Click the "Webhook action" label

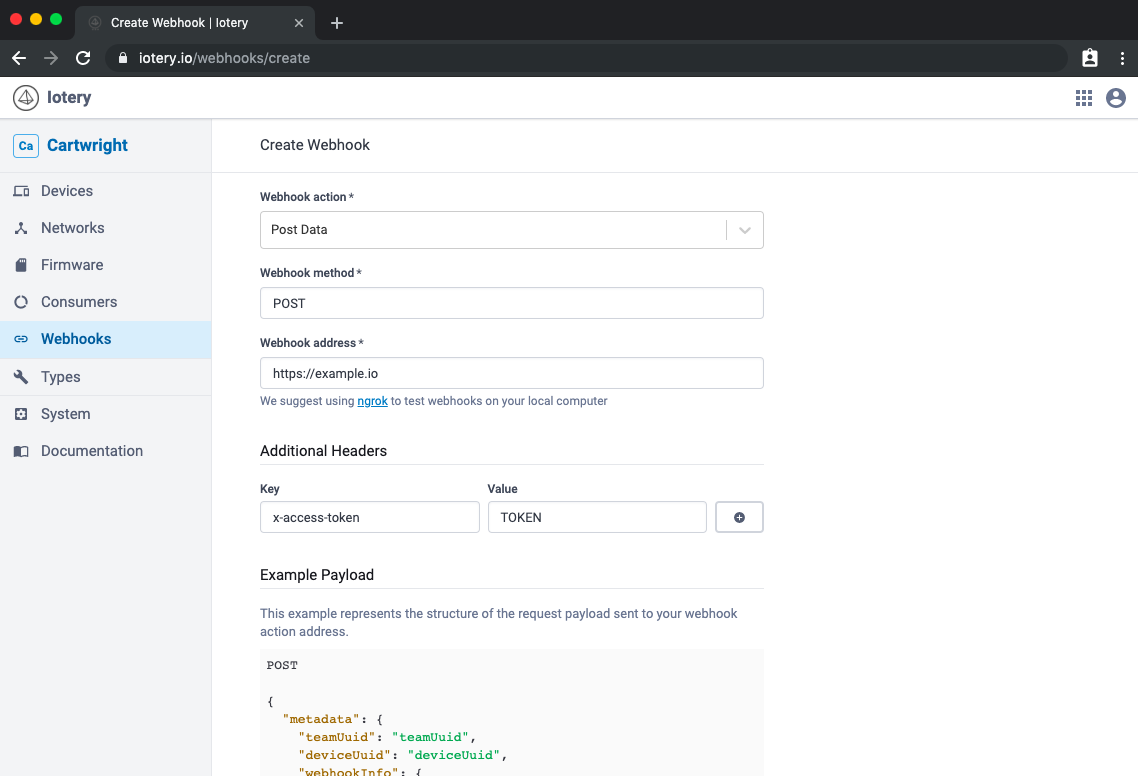click(303, 197)
